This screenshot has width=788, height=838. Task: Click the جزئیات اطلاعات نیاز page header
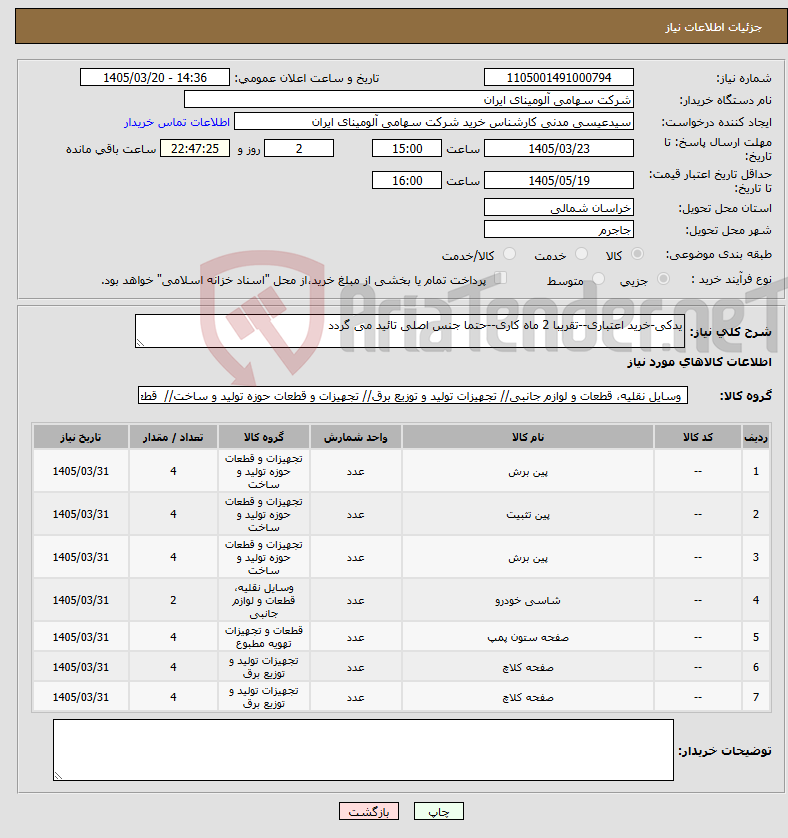(x=713, y=27)
